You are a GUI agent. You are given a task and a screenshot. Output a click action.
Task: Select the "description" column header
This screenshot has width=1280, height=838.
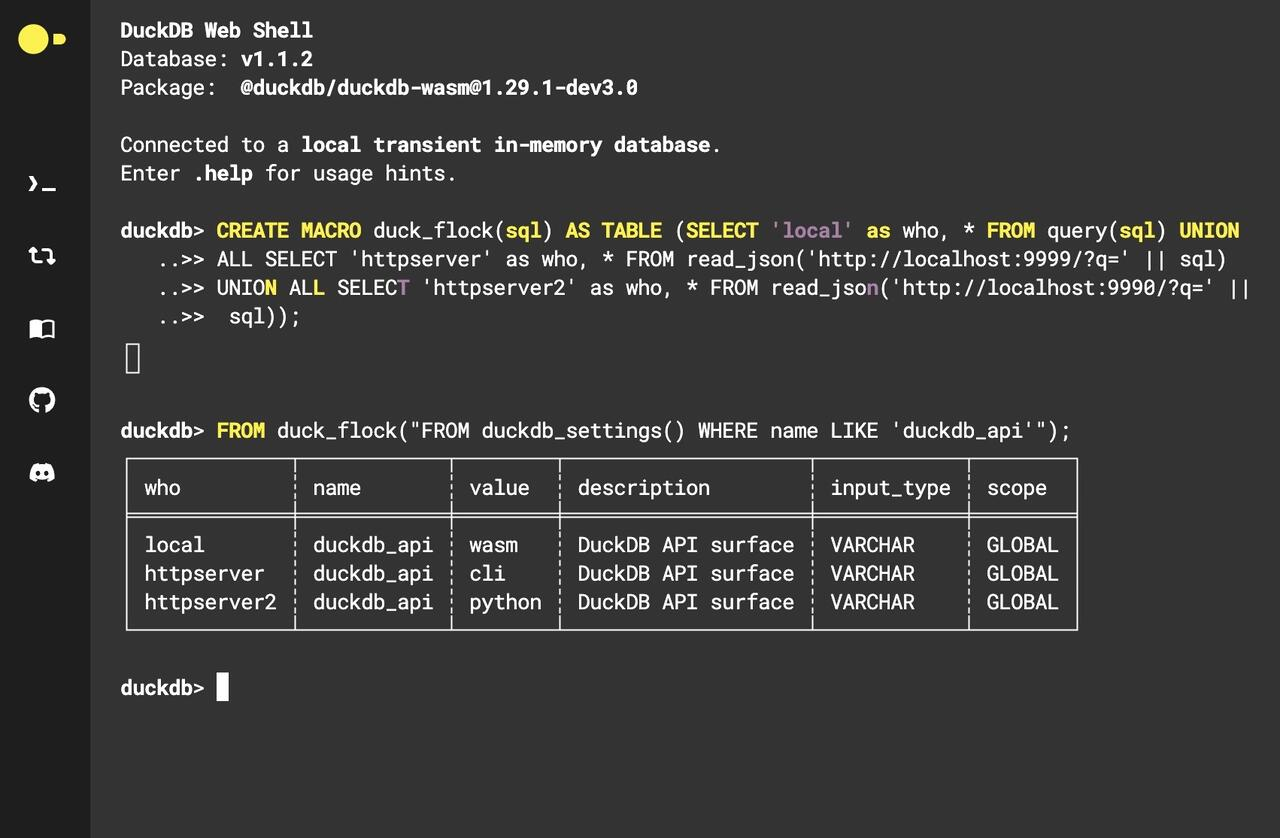pos(644,488)
